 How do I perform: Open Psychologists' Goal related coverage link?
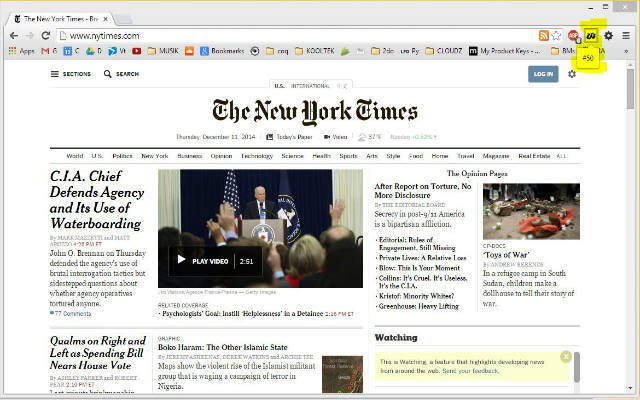243,314
